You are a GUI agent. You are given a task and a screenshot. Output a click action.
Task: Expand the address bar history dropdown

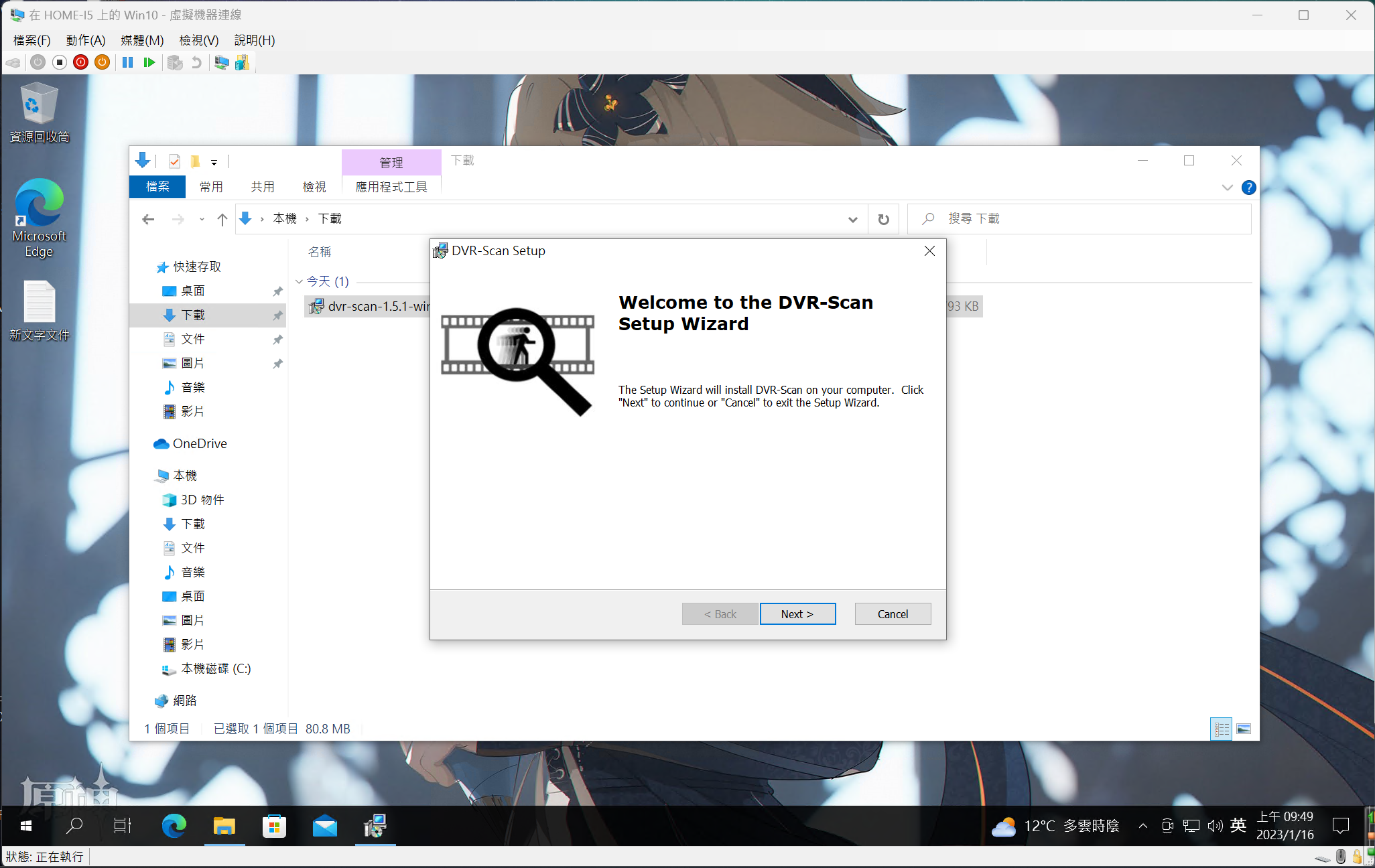click(x=852, y=219)
